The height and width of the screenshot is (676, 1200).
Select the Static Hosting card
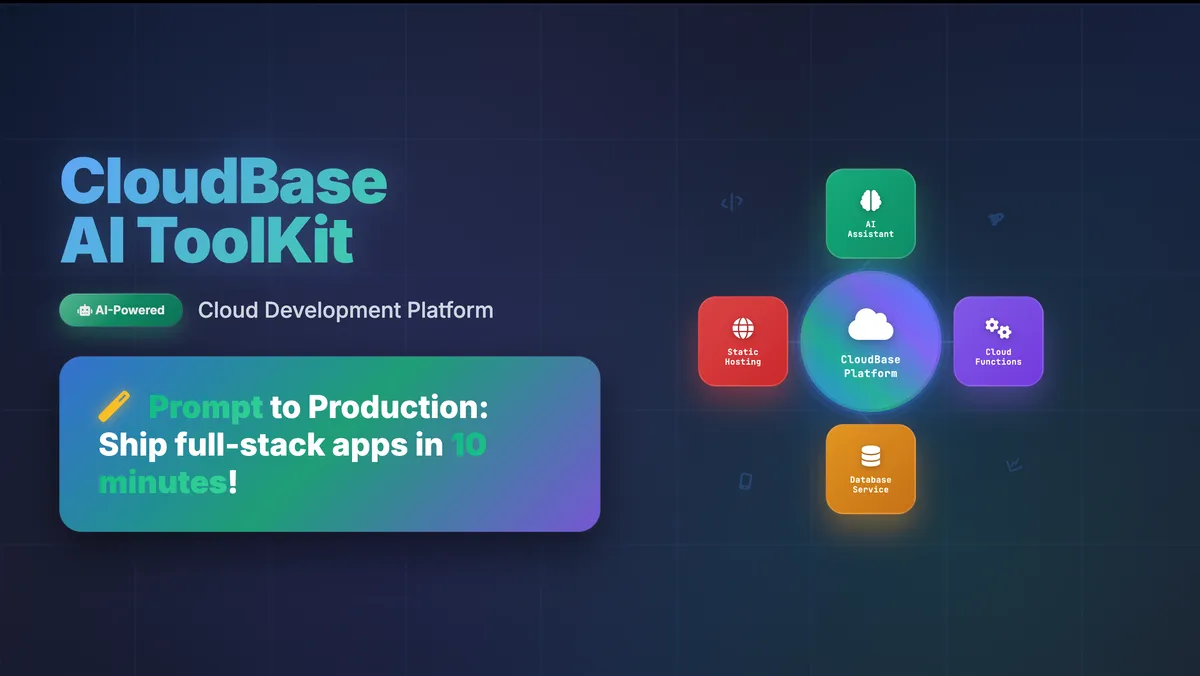click(x=743, y=341)
